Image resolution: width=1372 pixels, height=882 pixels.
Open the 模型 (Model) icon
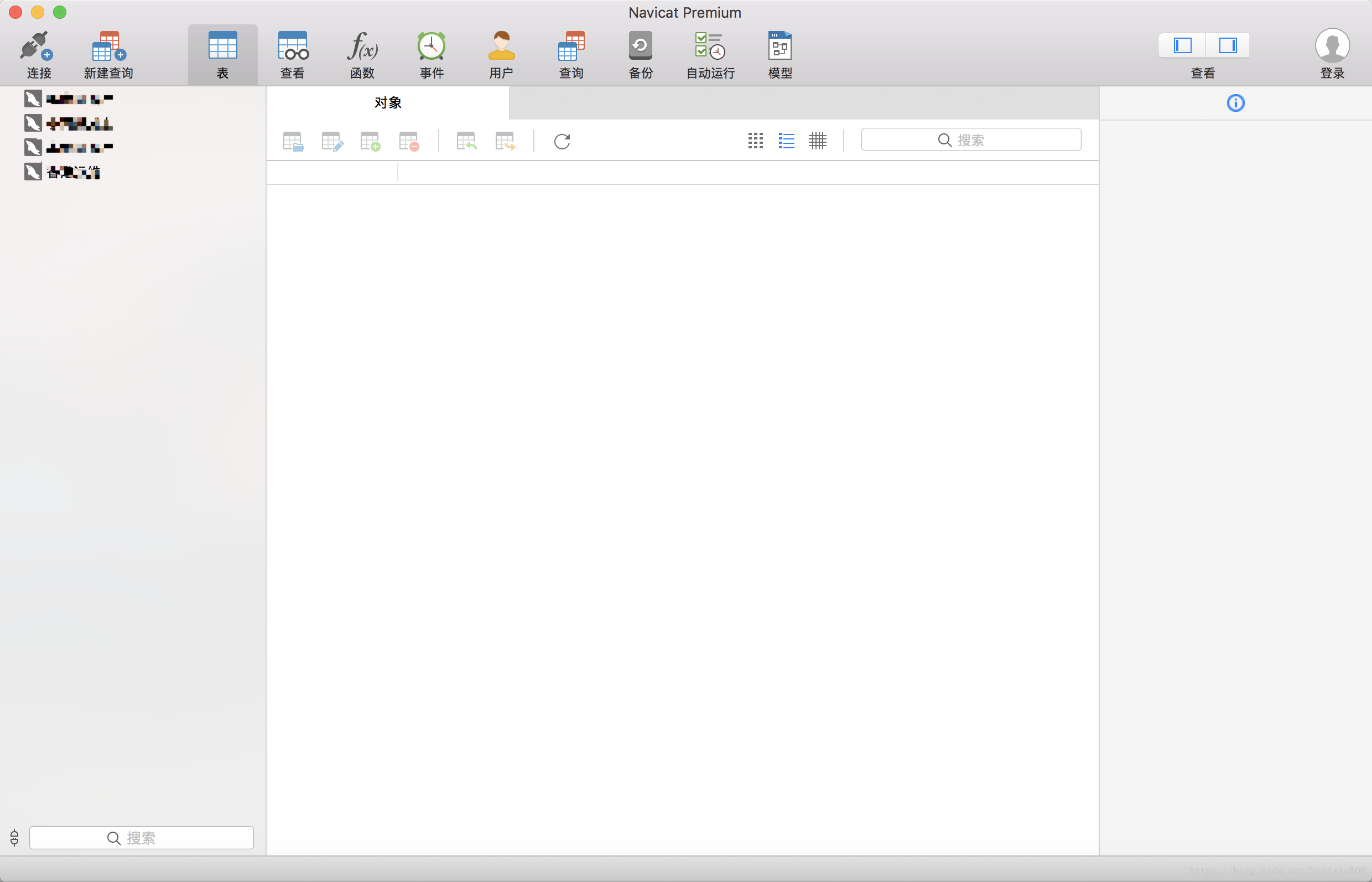click(x=780, y=46)
